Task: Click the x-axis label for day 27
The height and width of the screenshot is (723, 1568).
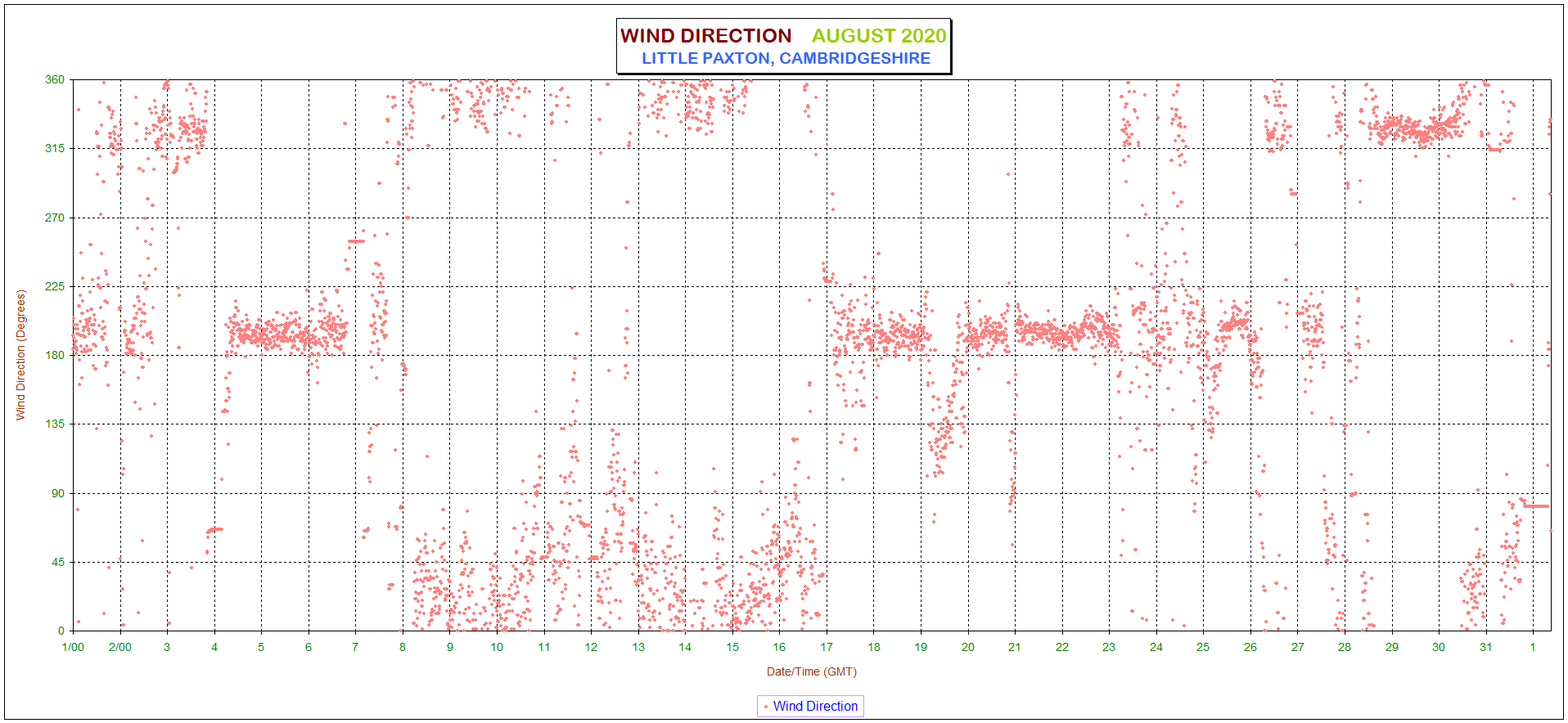Action: coord(1298,647)
